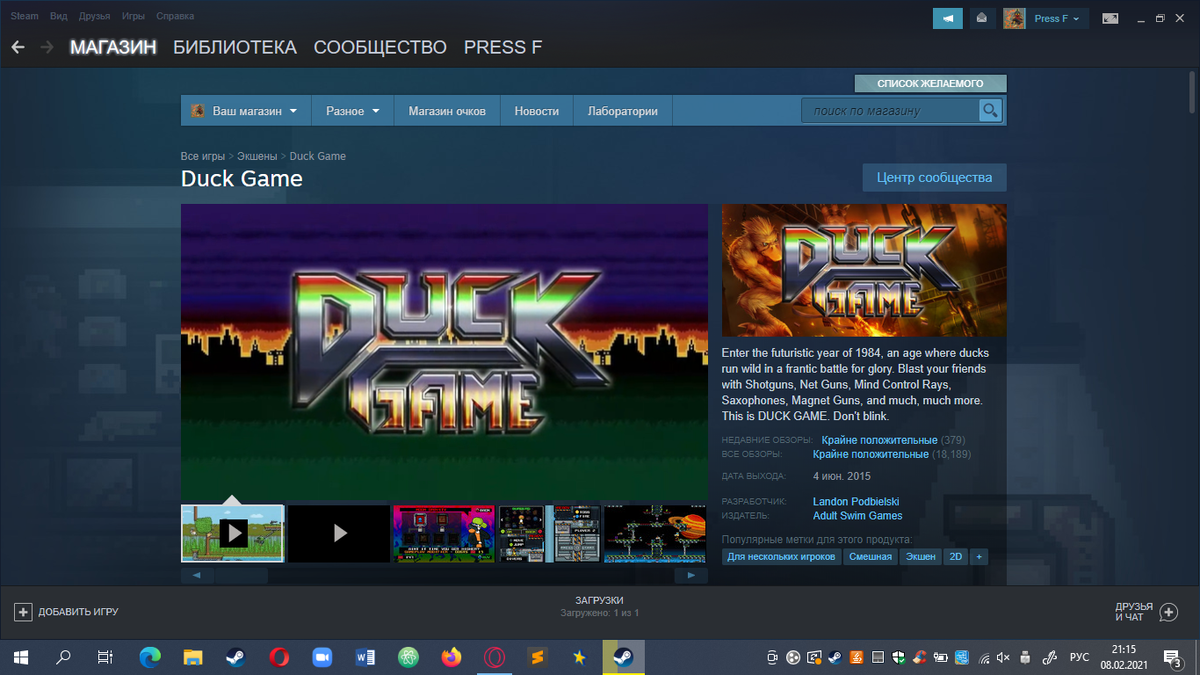Open developer Landon Podbielski link
Image resolution: width=1200 pixels, height=675 pixels.
click(x=856, y=501)
